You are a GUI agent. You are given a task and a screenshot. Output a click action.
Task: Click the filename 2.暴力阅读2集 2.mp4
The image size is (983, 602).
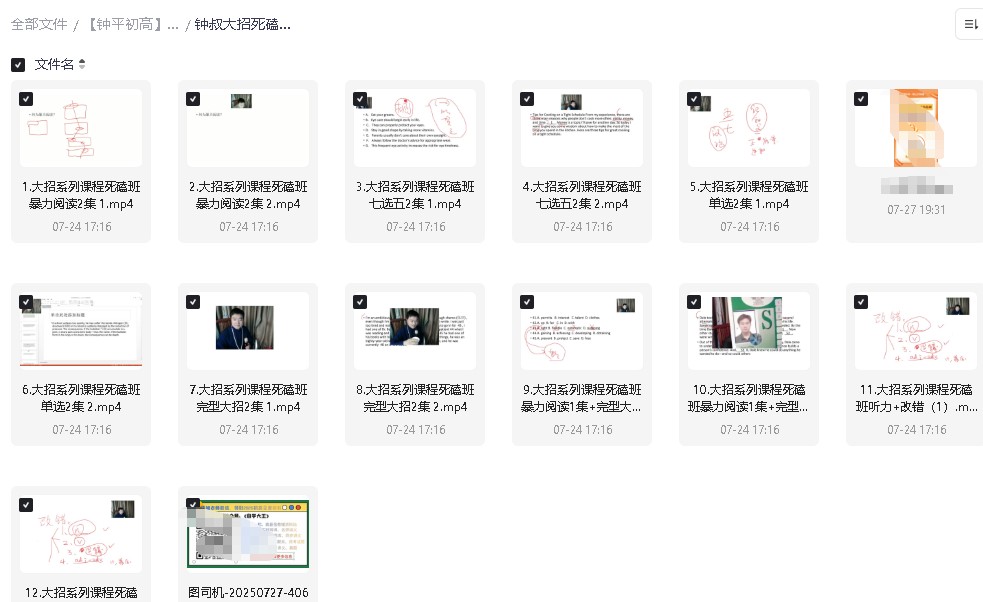pos(248,196)
